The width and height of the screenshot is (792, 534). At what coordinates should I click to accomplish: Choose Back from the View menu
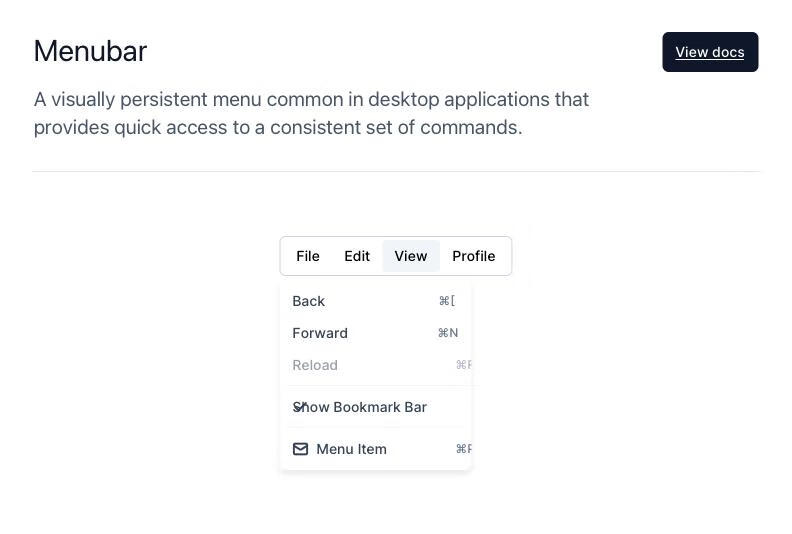(x=375, y=301)
